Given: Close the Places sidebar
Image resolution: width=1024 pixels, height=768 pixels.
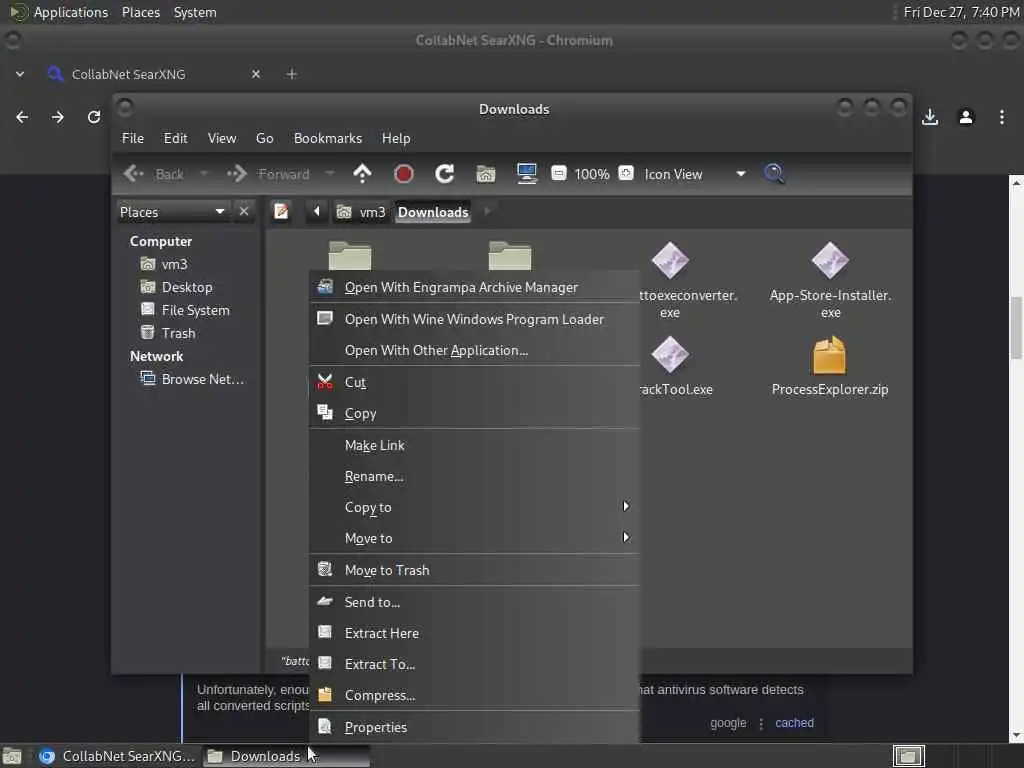Looking at the screenshot, I should coord(244,212).
